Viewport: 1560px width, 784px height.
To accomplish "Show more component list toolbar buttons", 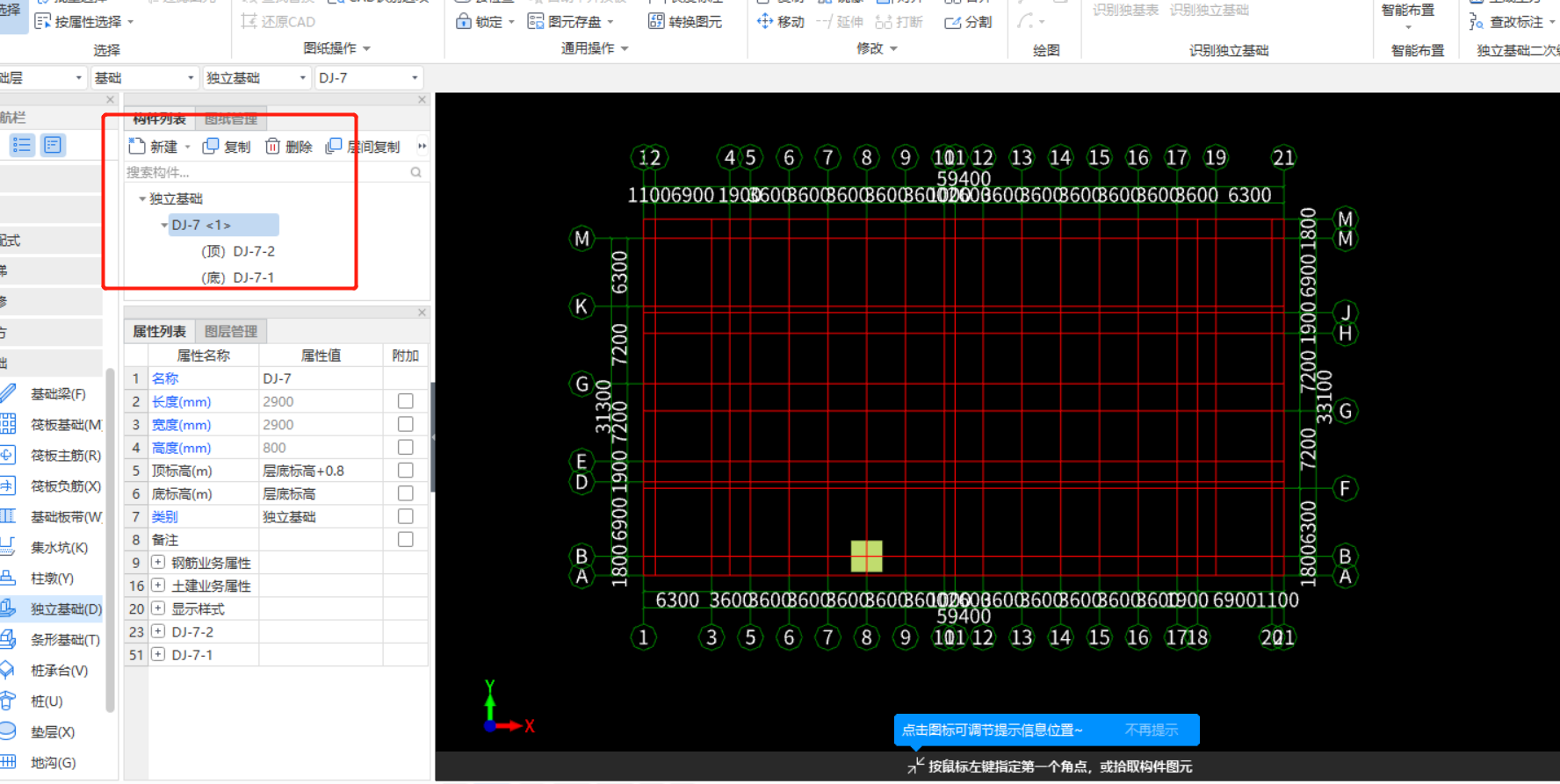I will pos(422,147).
